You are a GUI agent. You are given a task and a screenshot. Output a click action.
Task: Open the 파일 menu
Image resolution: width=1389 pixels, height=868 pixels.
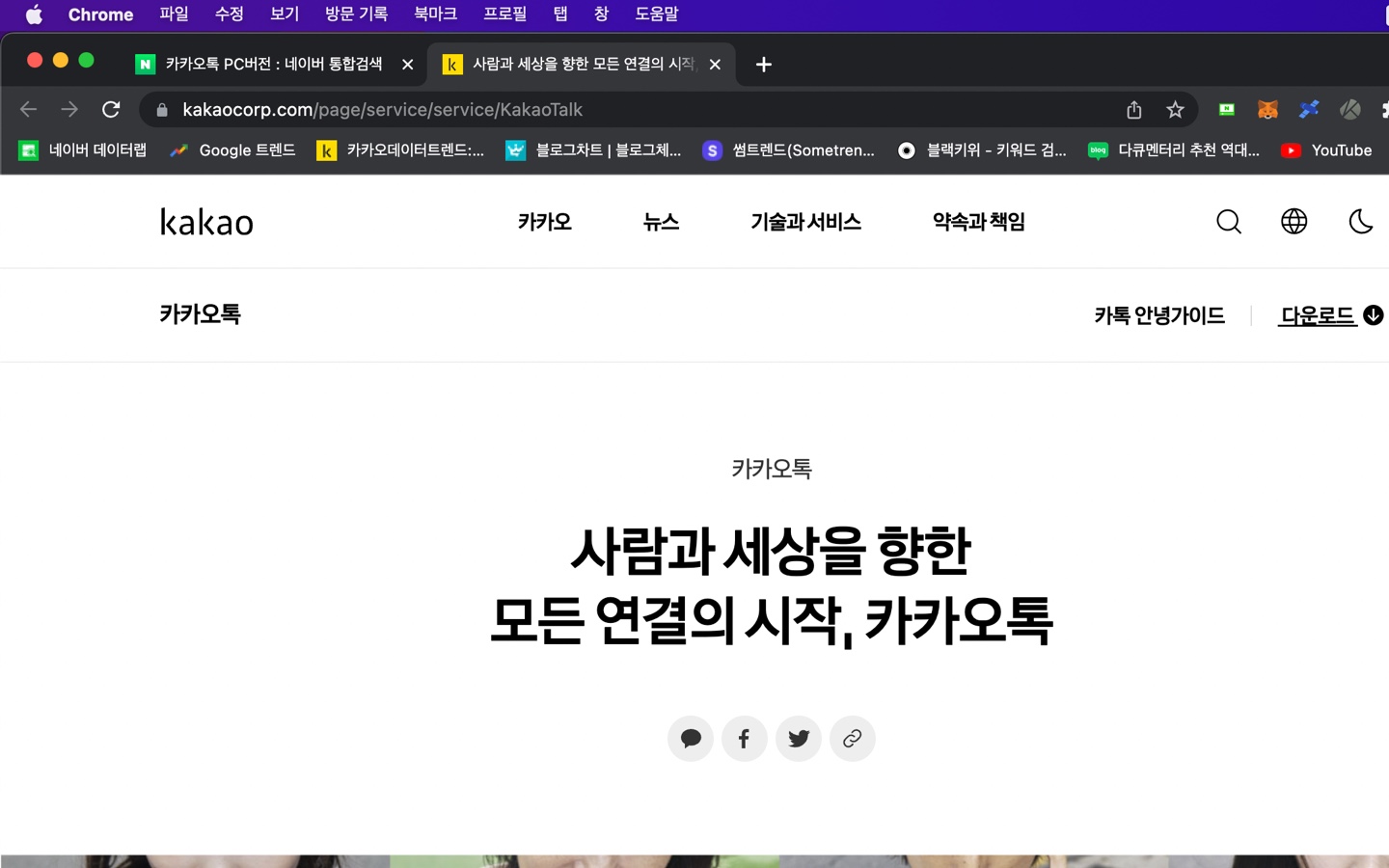(174, 14)
